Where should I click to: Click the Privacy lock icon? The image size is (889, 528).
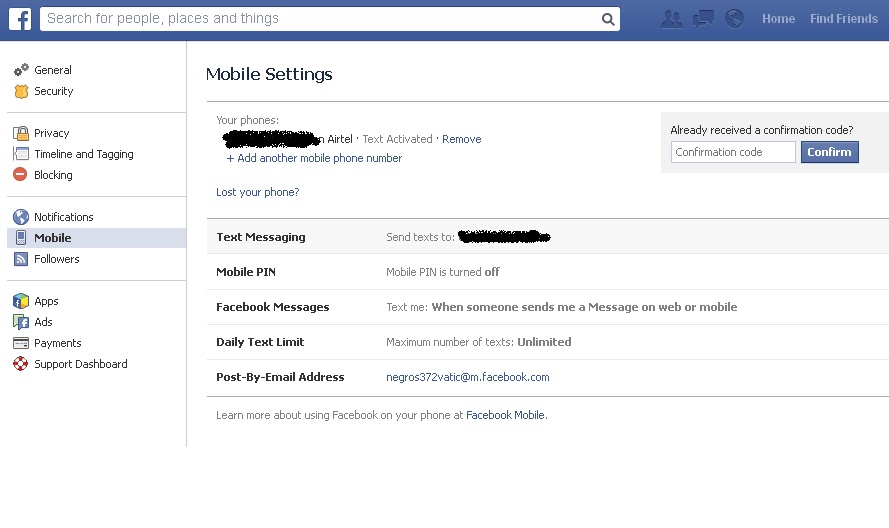21,133
